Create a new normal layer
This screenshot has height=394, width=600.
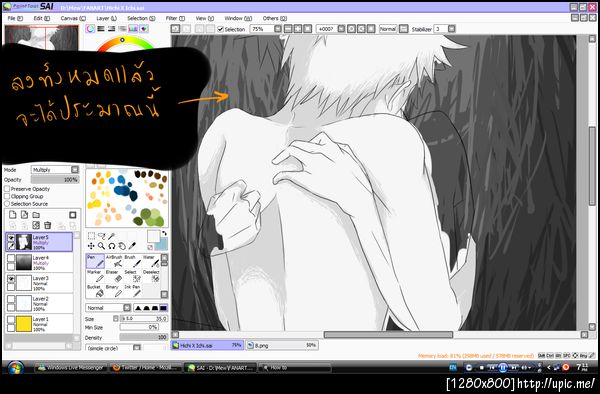[x=13, y=215]
